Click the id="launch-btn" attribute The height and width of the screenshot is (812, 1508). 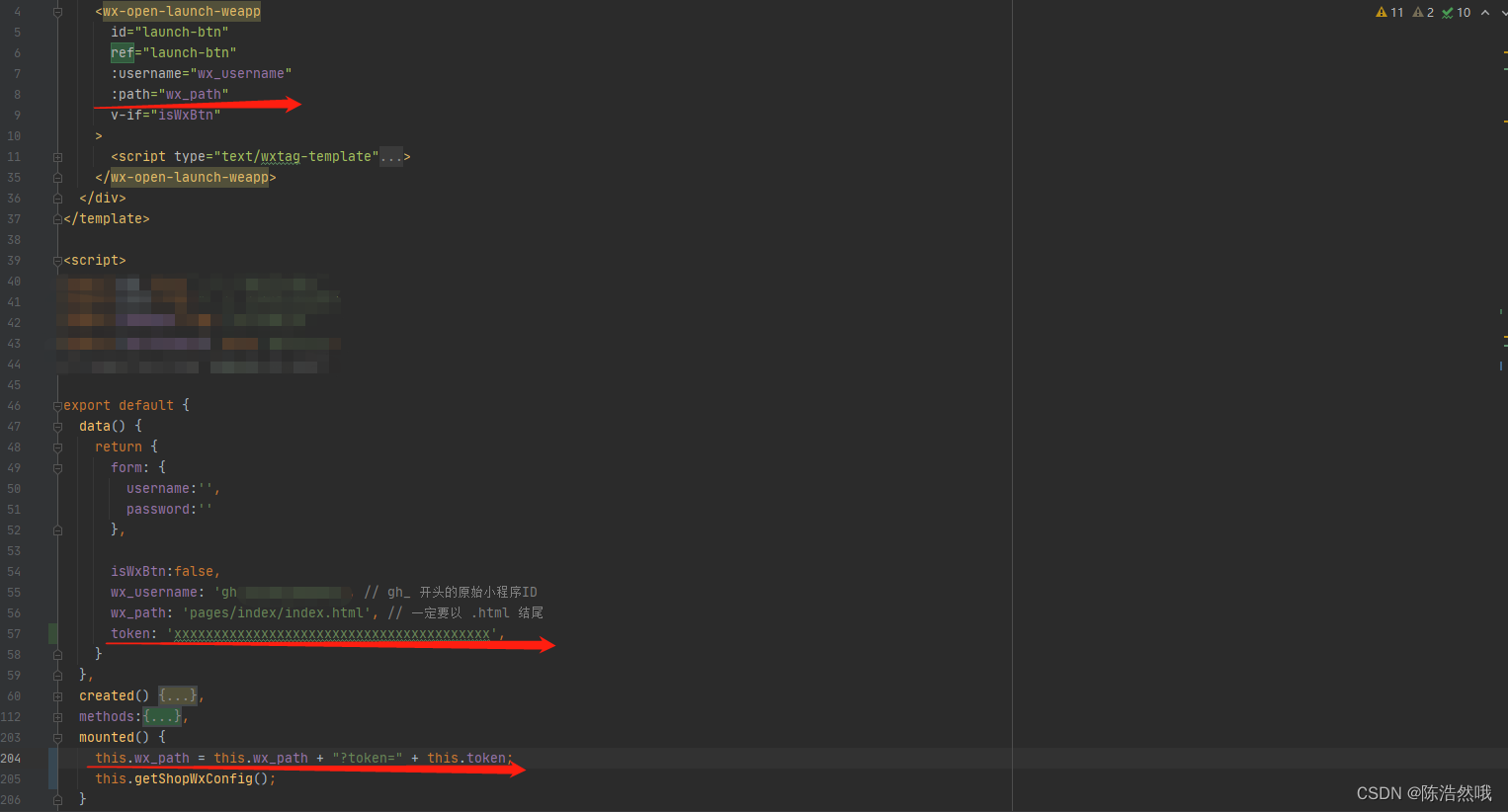pos(170,33)
